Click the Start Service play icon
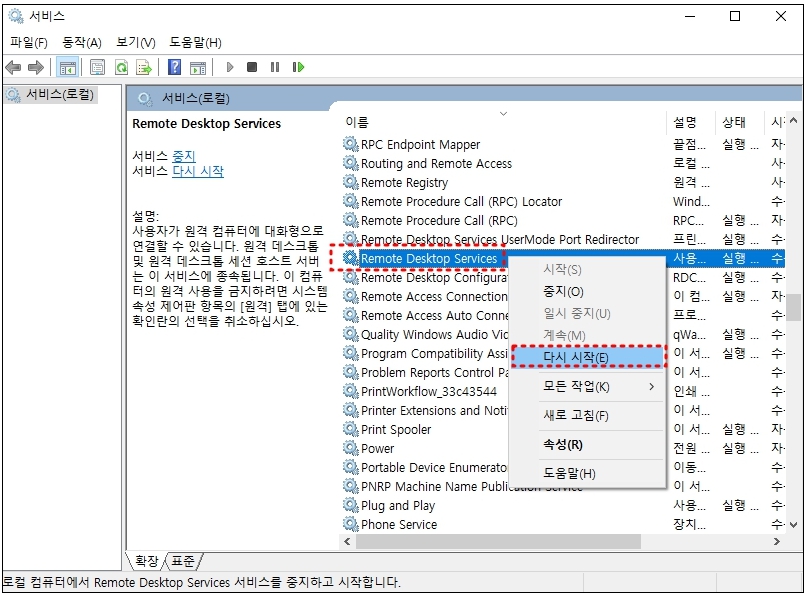The width and height of the screenshot is (808, 597). pyautogui.click(x=230, y=67)
